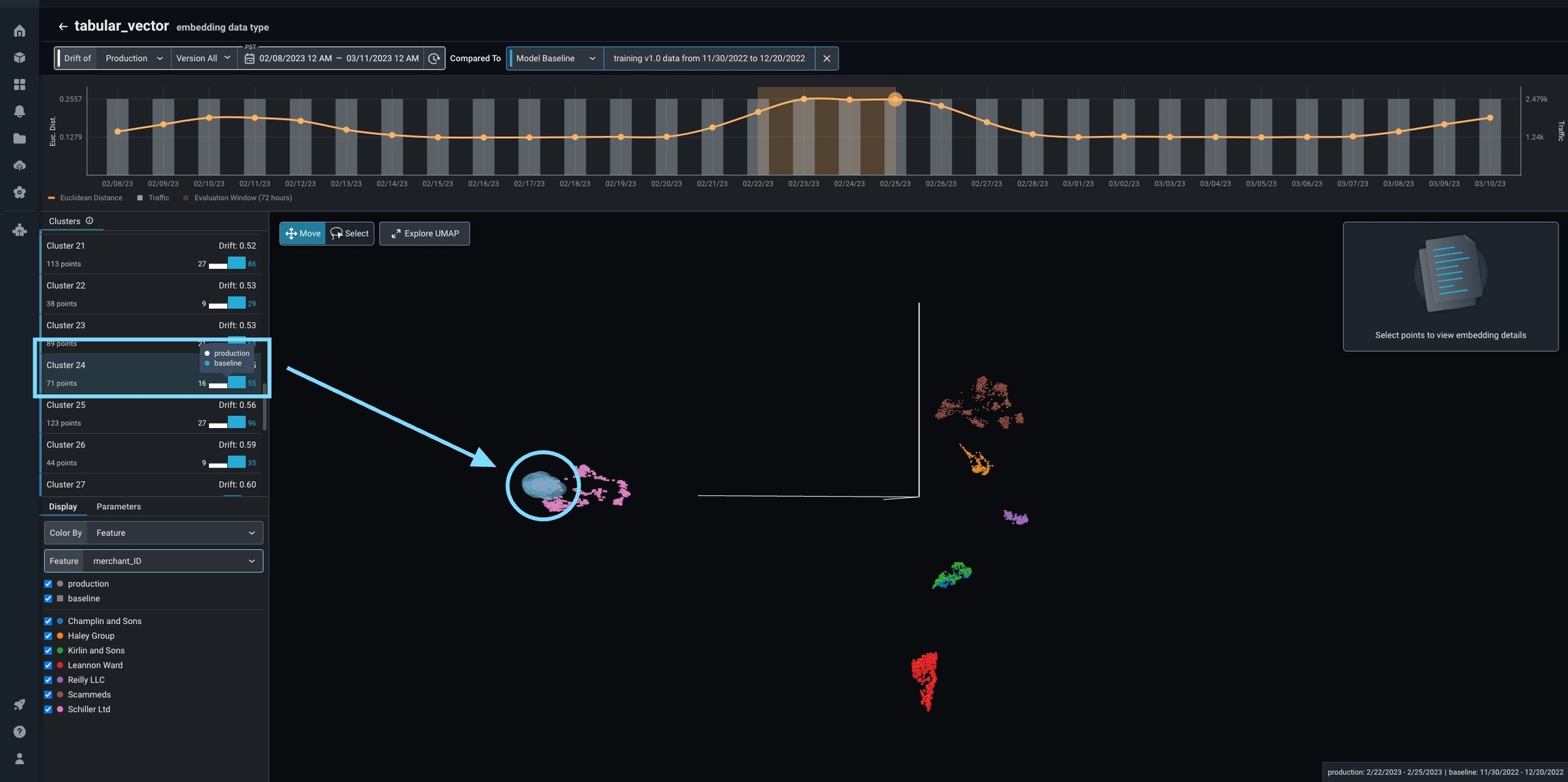Click the rocket icon in the sidebar
The width and height of the screenshot is (1568, 782).
[20, 704]
